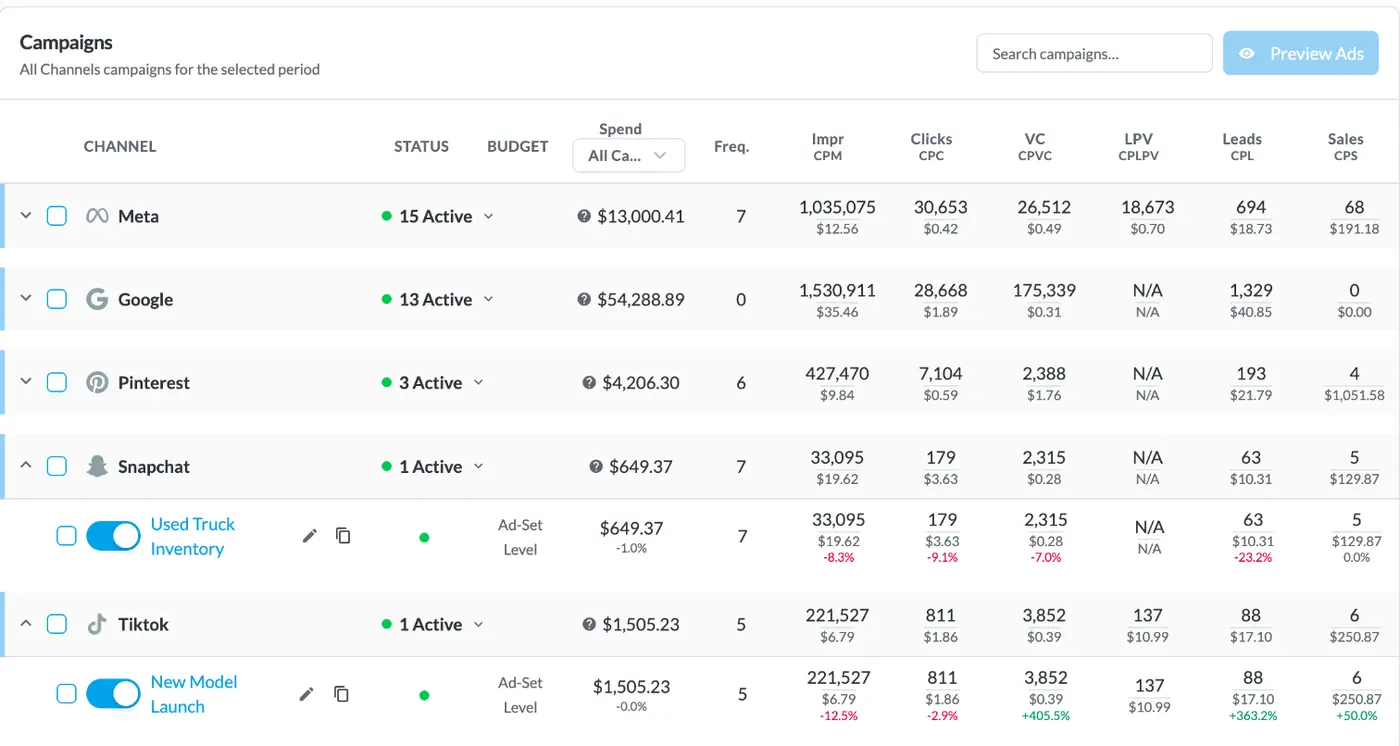1400x746 pixels.
Task: Duplicate Used Truck Inventory with copy icon
Action: tap(343, 536)
